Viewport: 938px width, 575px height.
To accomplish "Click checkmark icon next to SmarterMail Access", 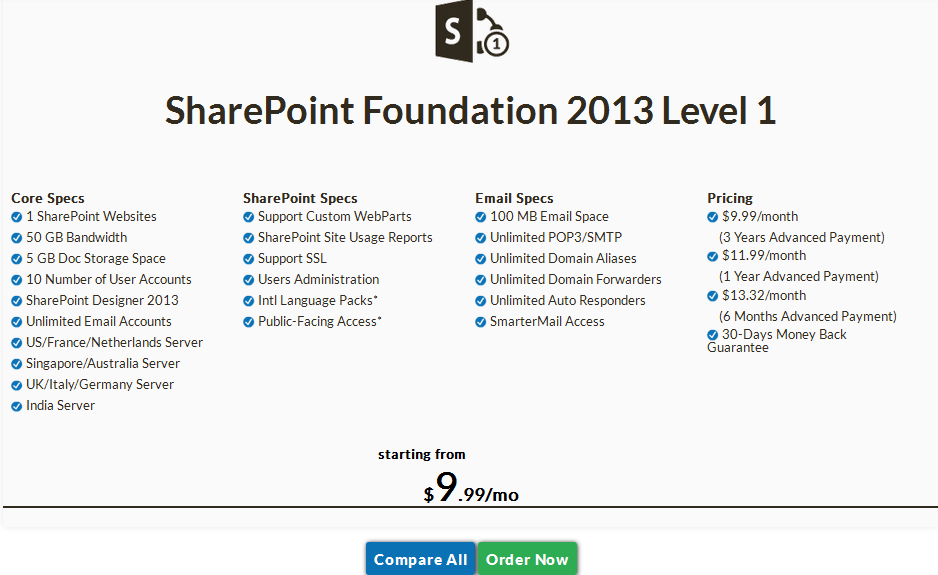I will click(481, 322).
